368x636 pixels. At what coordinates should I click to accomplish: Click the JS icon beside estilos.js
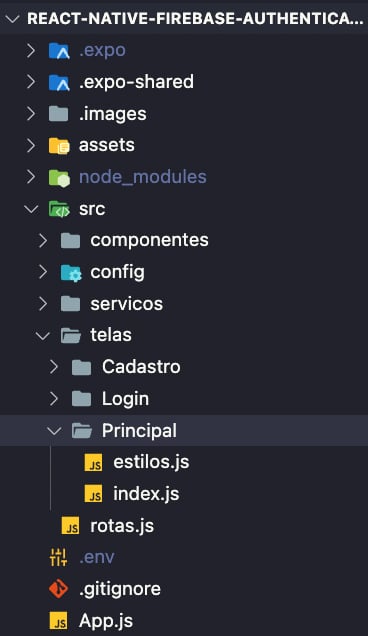pyautogui.click(x=93, y=462)
